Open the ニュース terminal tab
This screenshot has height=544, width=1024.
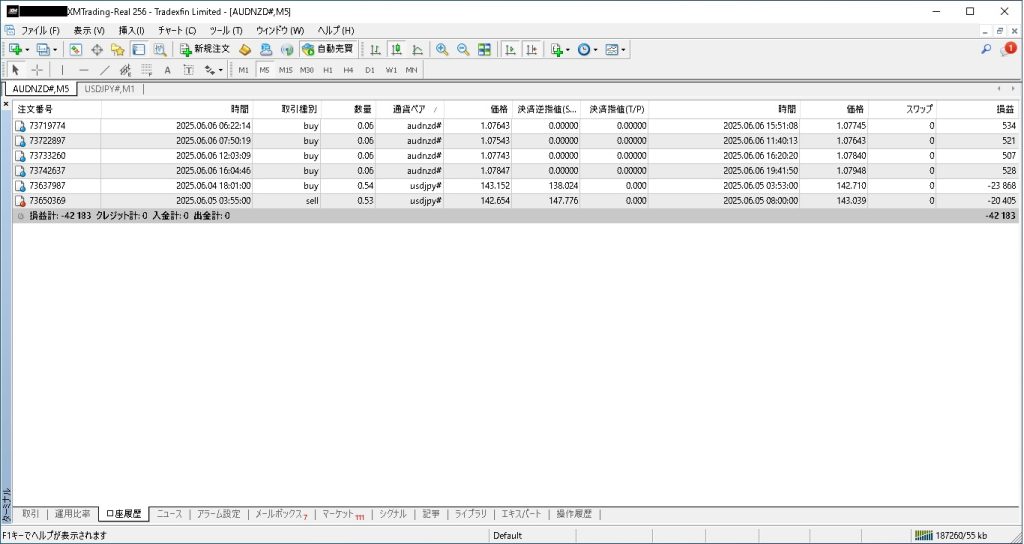[169, 514]
